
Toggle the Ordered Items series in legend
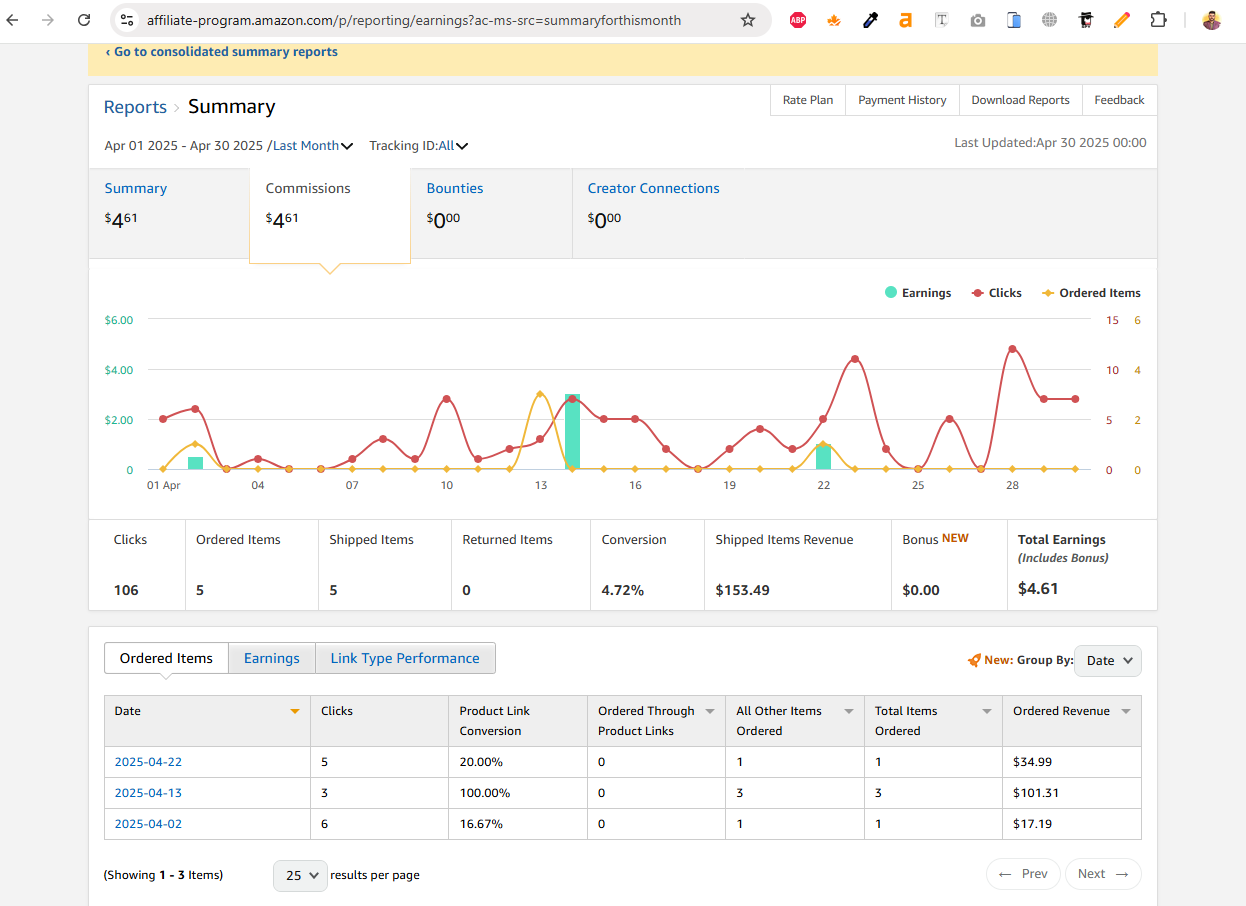click(1091, 293)
